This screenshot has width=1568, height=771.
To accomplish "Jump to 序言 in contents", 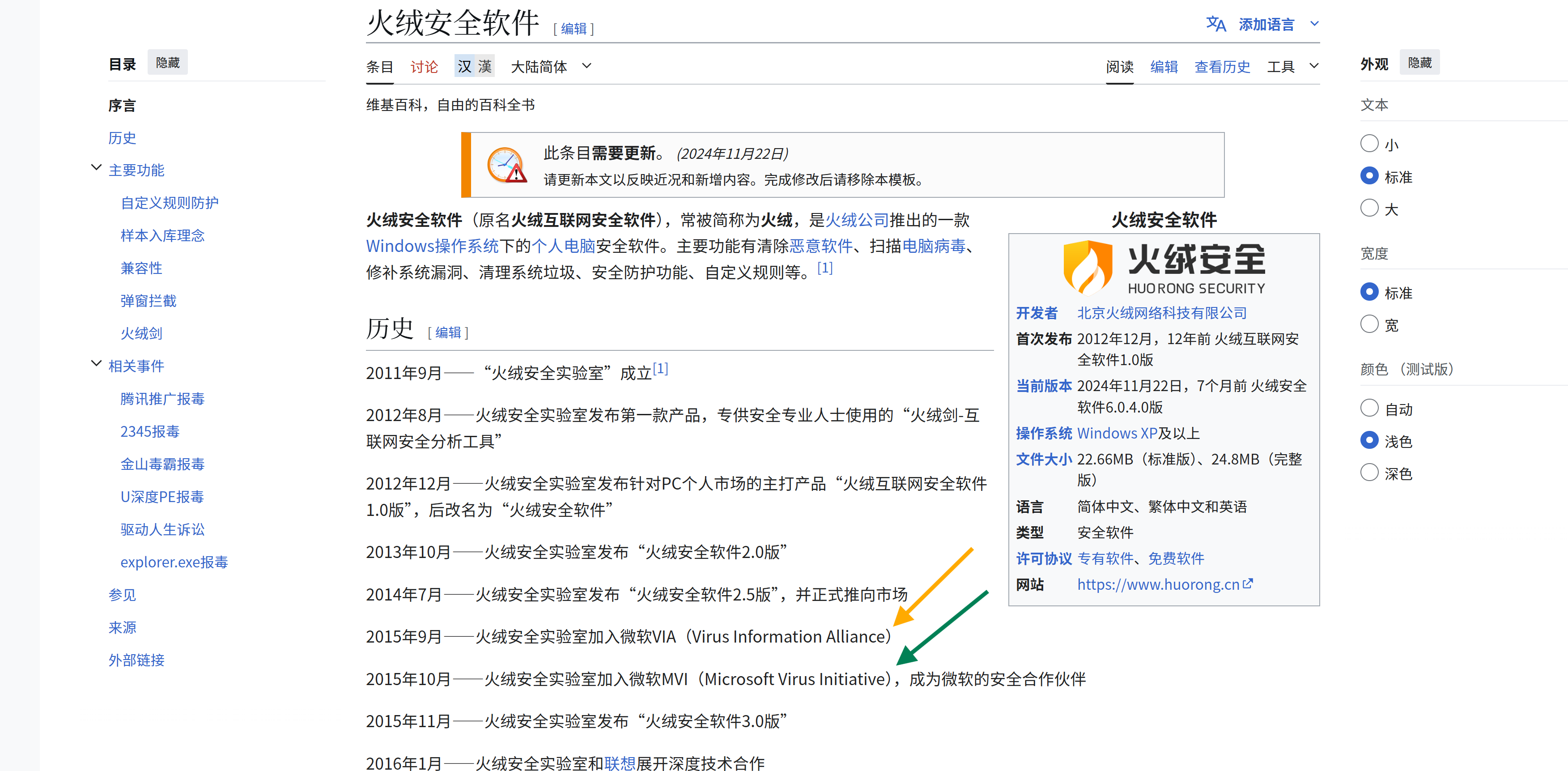I will pos(122,105).
